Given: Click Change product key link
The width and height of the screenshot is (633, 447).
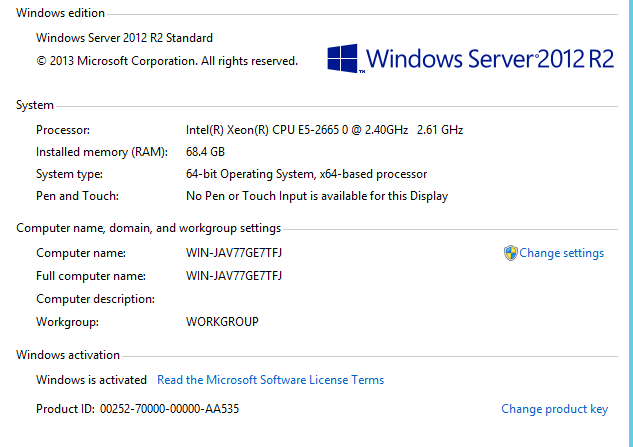Looking at the screenshot, I should (x=554, y=409).
